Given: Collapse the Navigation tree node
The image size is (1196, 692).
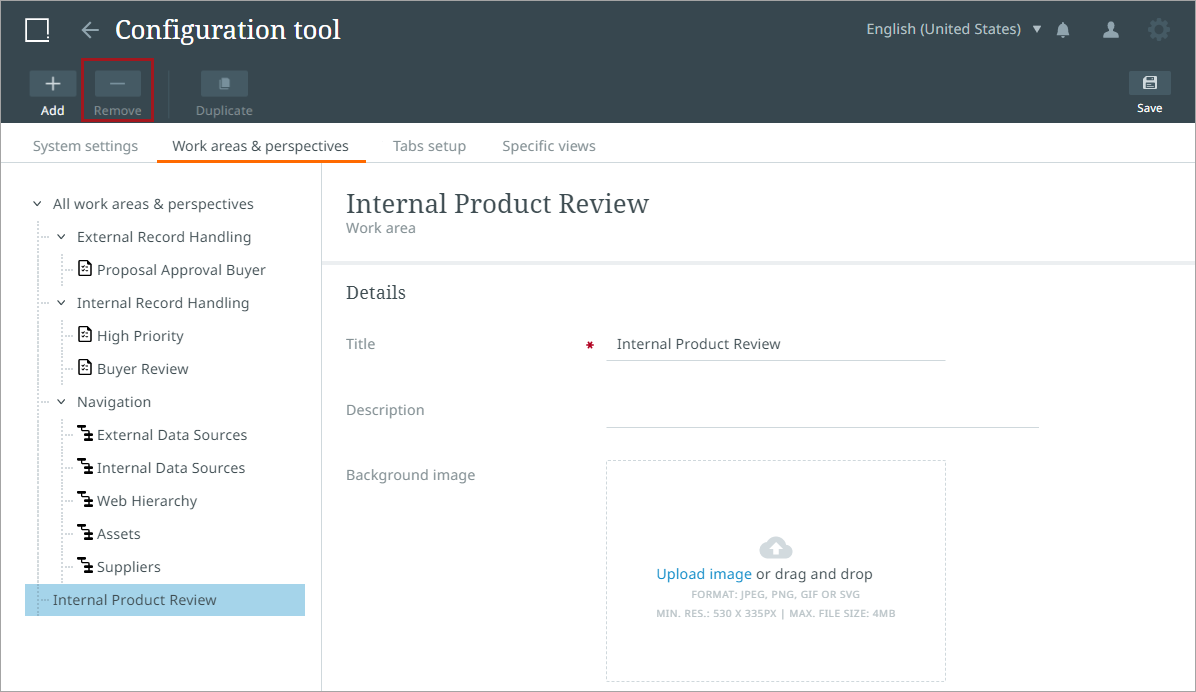Looking at the screenshot, I should (x=61, y=402).
